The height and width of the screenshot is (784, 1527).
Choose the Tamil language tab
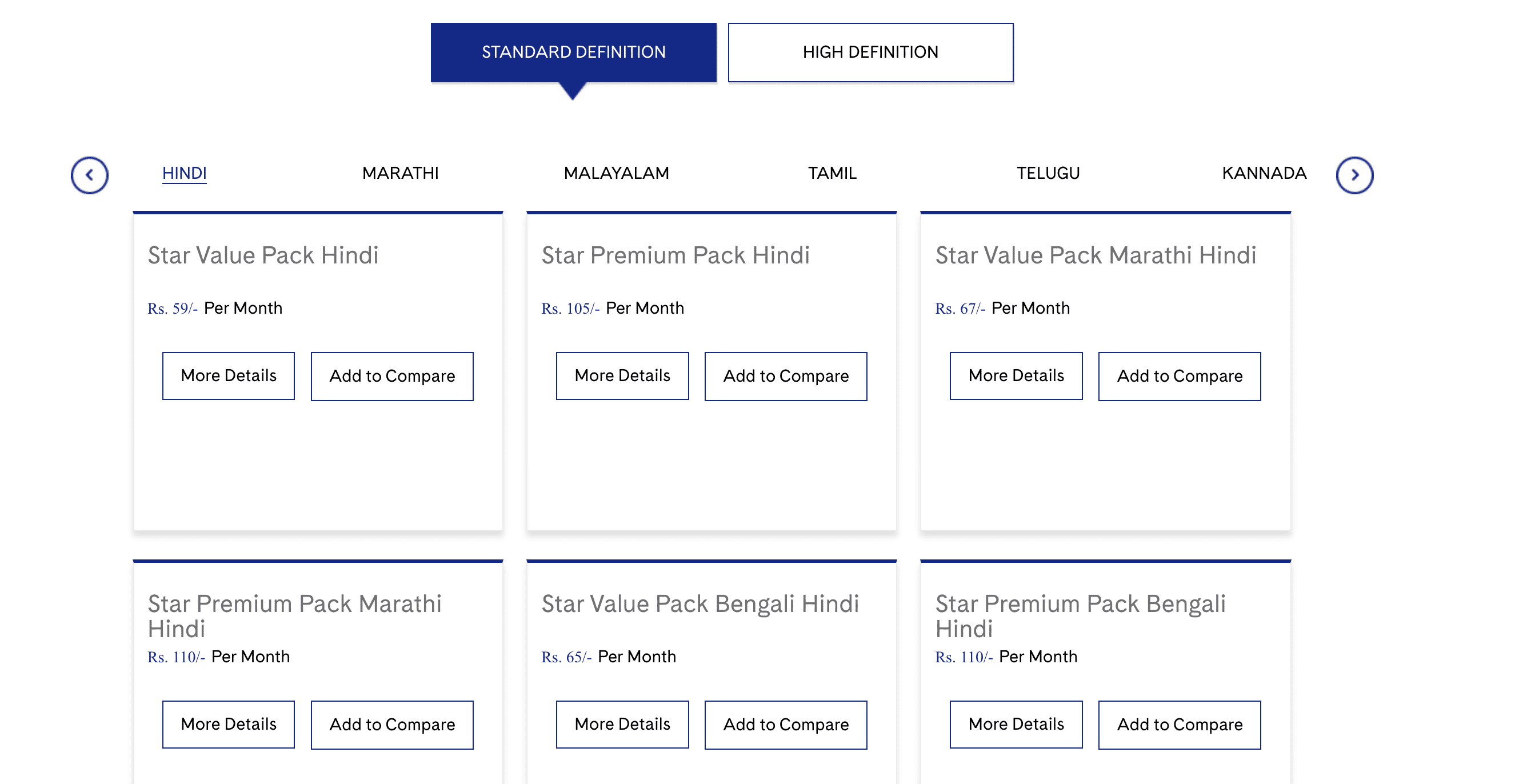coord(832,173)
